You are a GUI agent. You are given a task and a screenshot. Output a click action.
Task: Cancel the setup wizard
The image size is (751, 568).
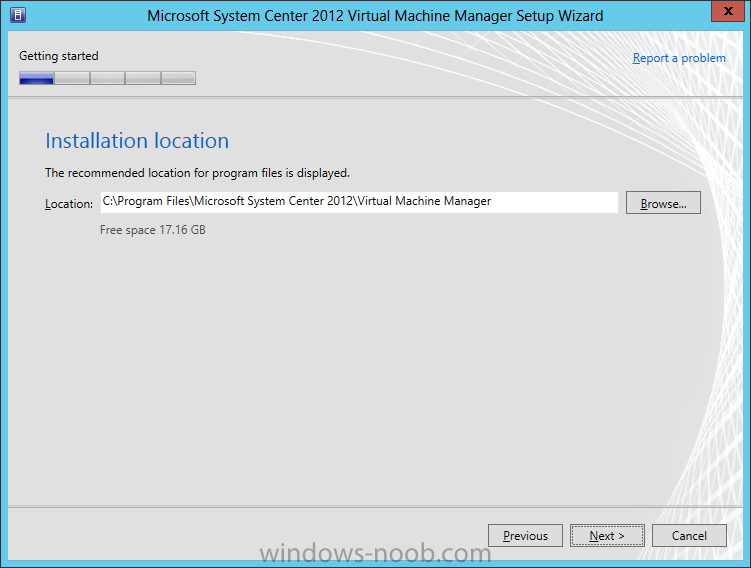click(689, 535)
